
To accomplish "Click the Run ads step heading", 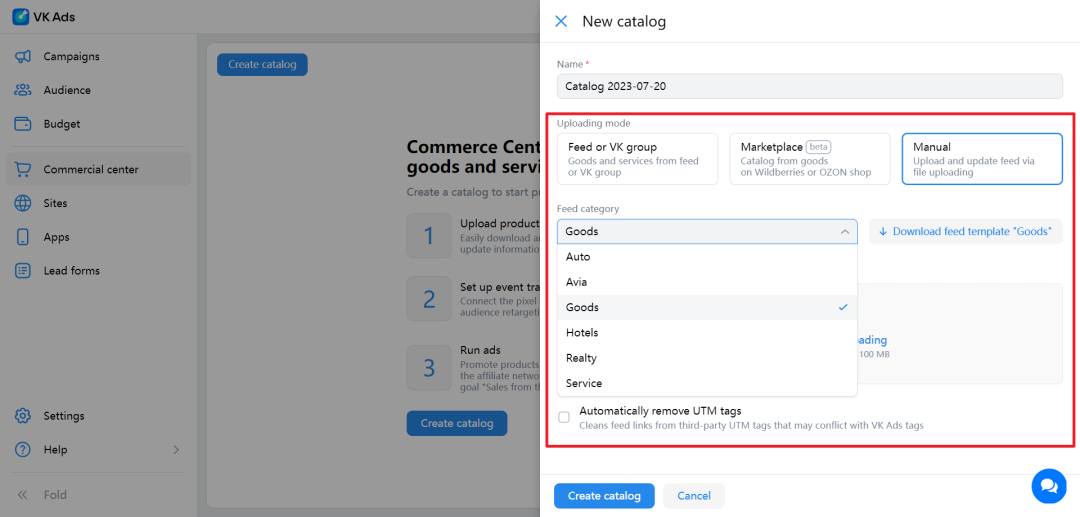I will tap(481, 350).
